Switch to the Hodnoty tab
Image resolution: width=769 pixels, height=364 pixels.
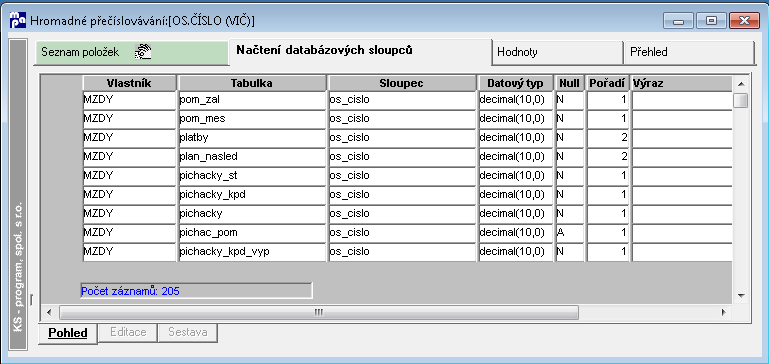tap(557, 52)
